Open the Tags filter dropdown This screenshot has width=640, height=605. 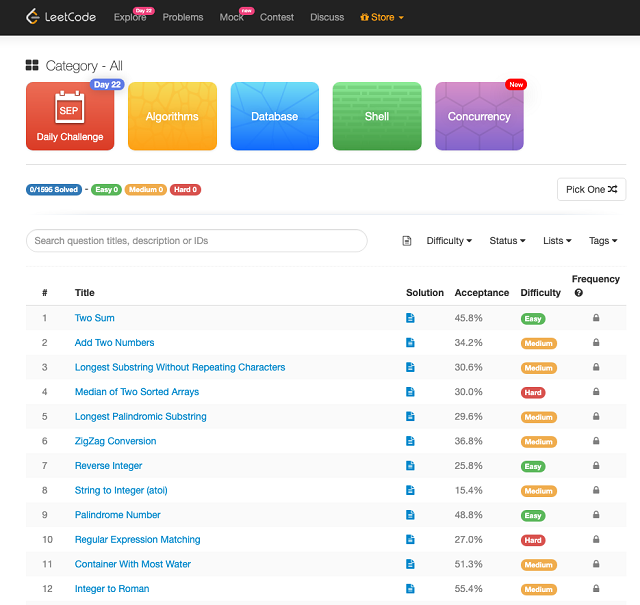pos(603,241)
